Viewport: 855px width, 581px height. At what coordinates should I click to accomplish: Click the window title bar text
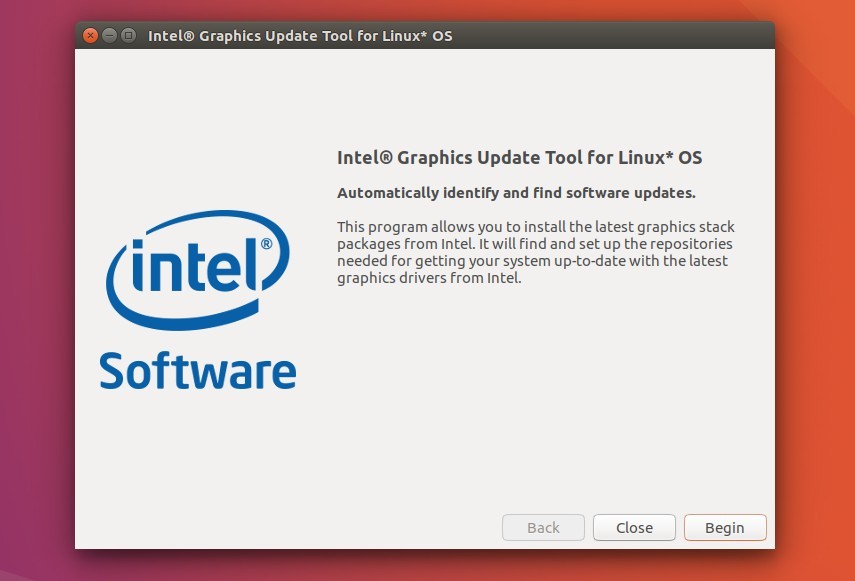click(300, 36)
